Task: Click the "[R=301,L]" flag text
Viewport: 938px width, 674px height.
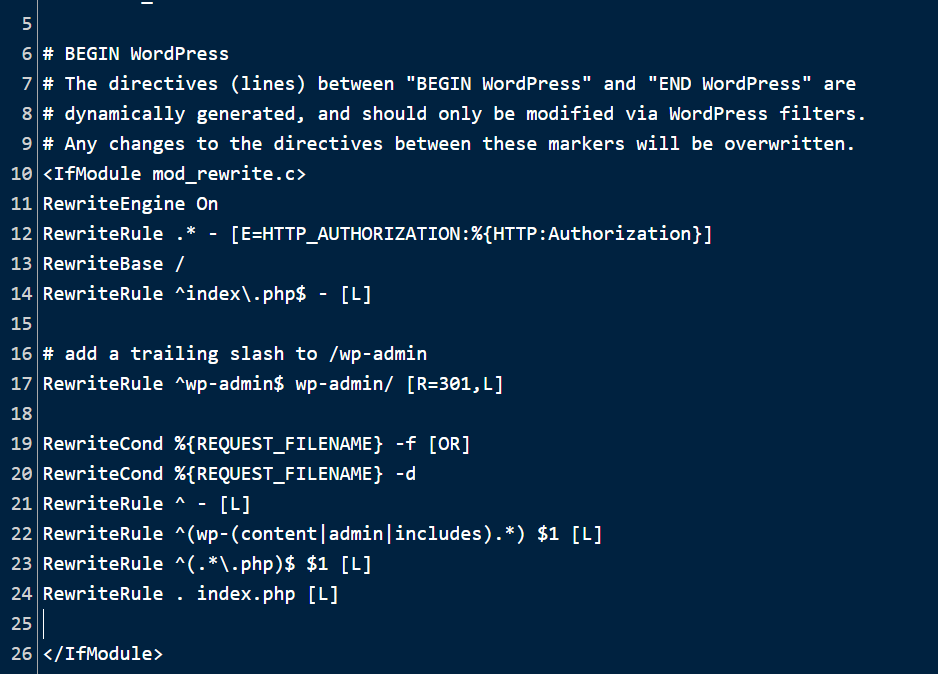Action: [455, 384]
